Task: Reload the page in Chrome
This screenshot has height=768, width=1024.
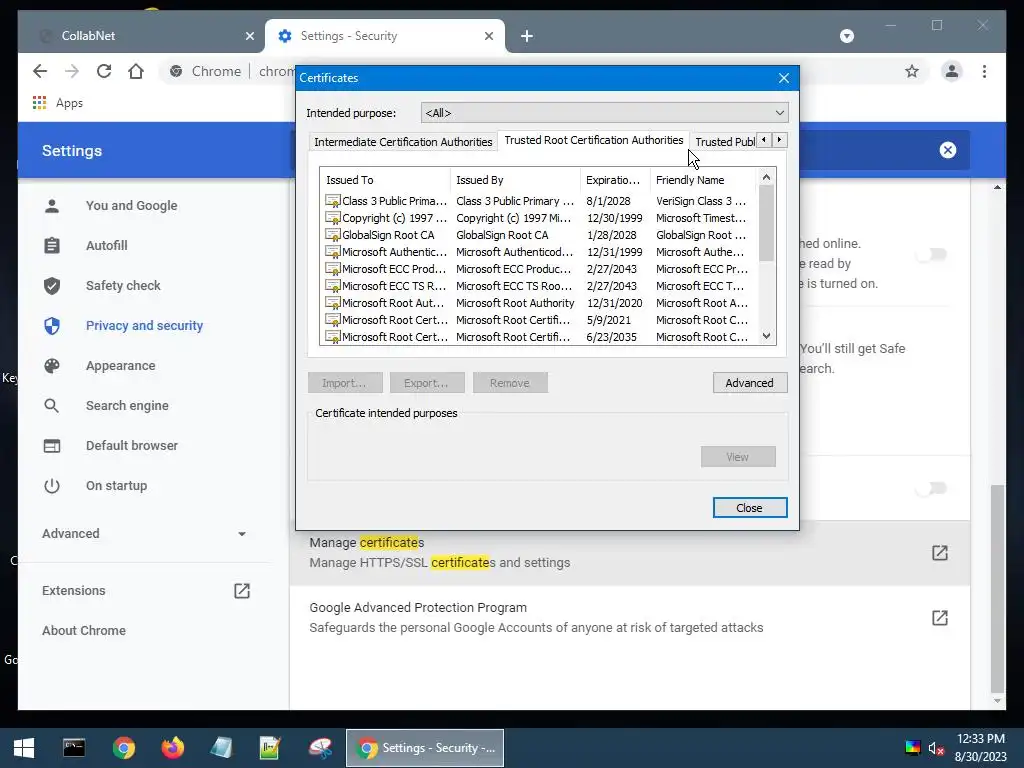Action: (104, 71)
